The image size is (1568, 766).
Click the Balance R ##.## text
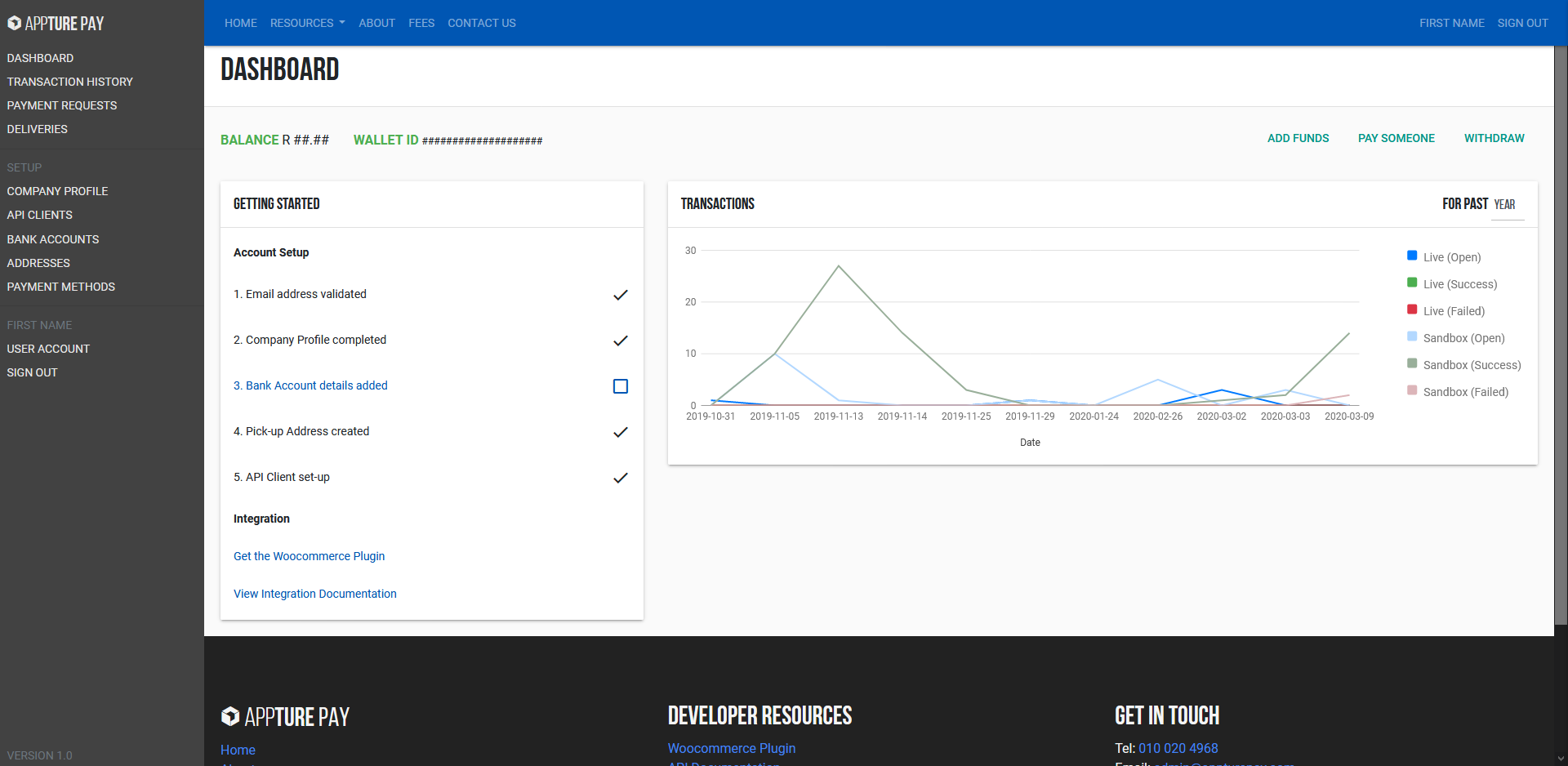click(x=274, y=140)
